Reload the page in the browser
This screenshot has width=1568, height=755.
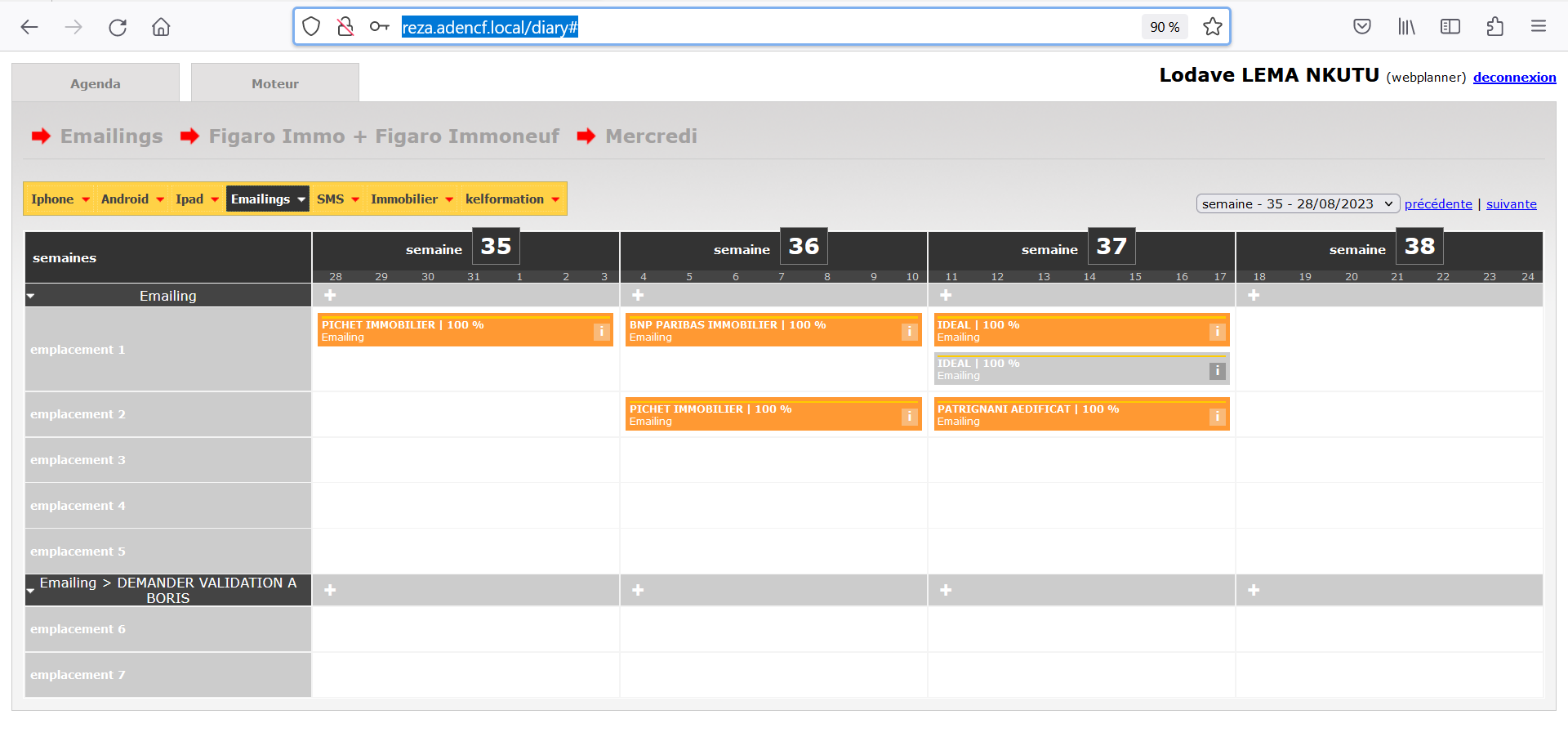tap(118, 27)
